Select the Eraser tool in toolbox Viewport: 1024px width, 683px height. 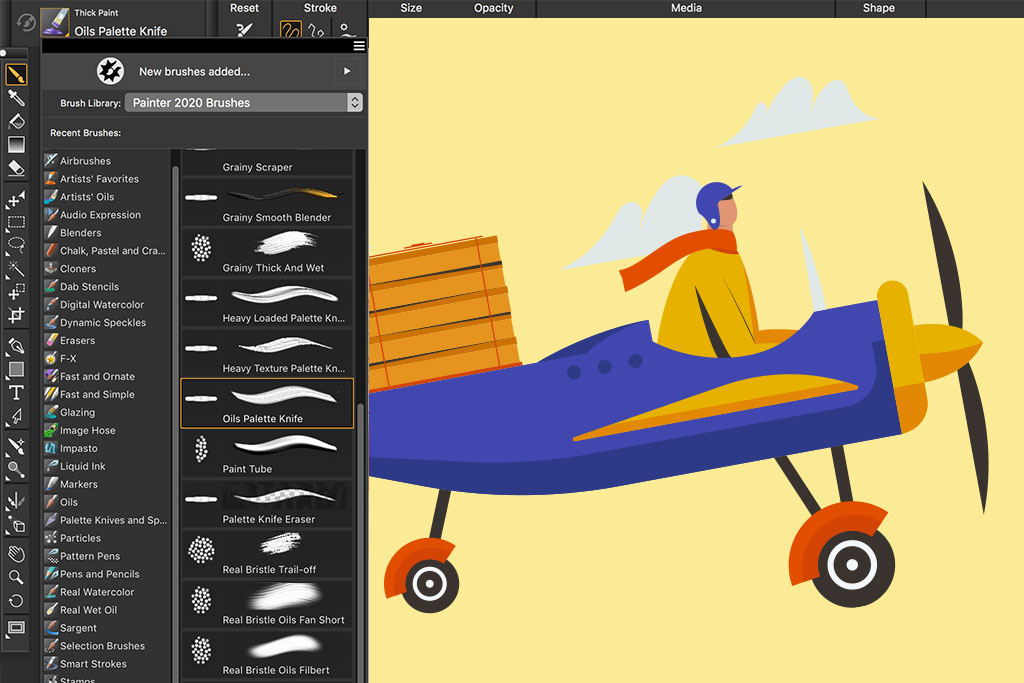[16, 168]
